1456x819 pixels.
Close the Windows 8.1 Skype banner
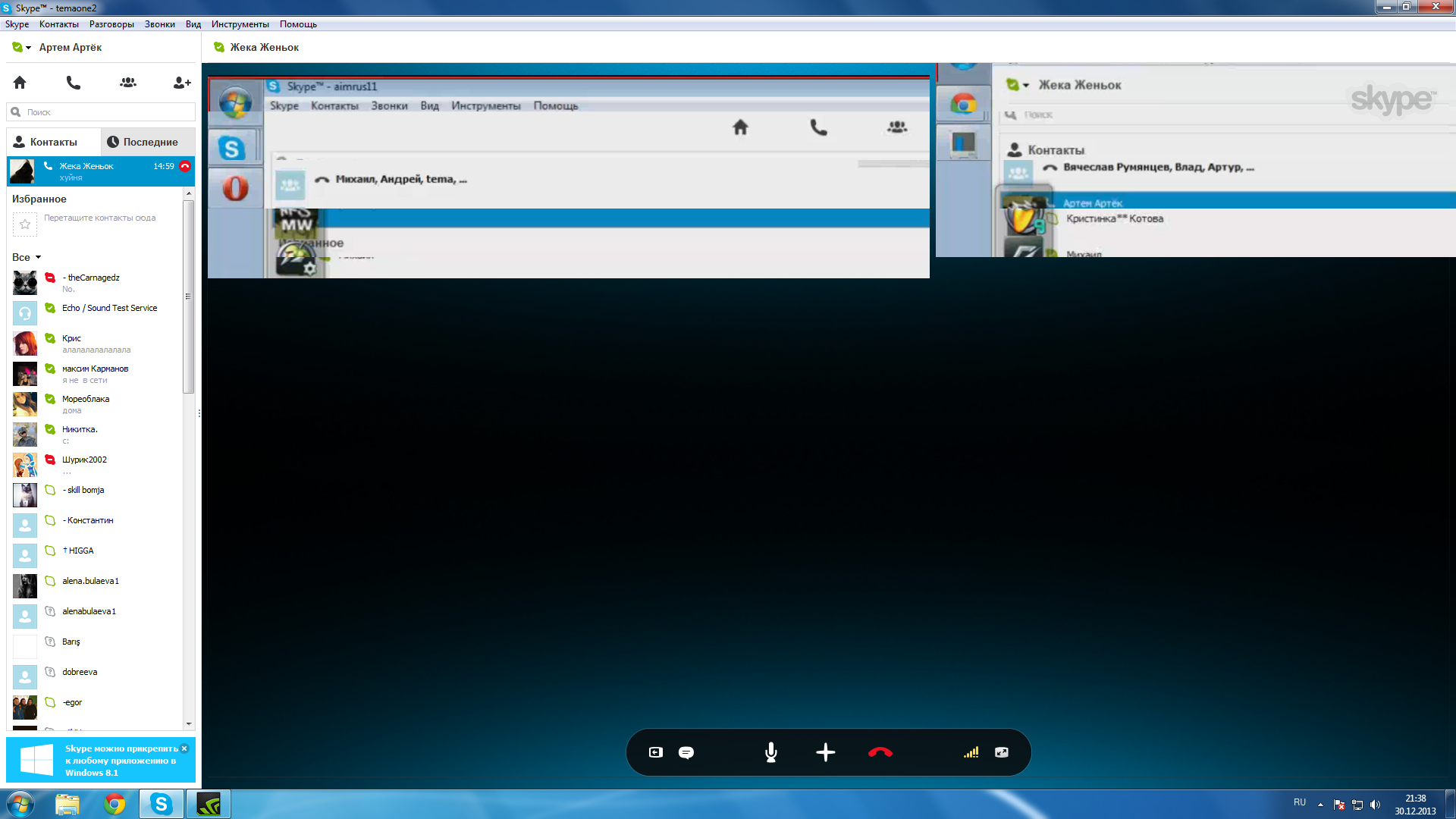tap(184, 748)
